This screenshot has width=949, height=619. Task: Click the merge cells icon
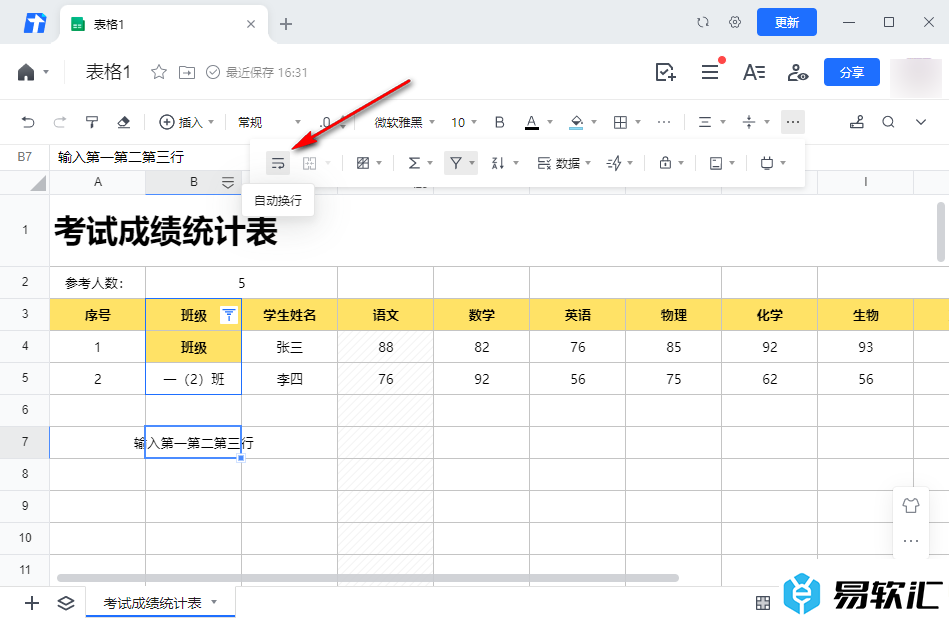click(309, 163)
